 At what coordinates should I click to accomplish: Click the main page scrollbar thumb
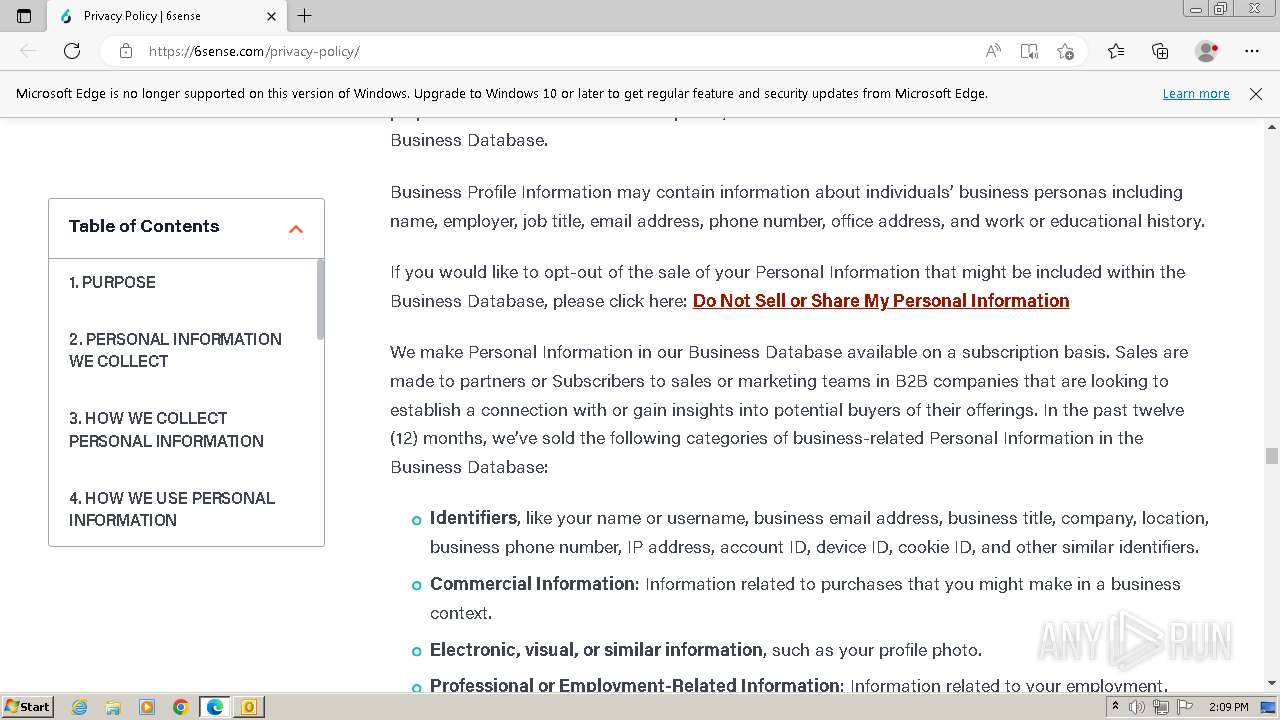point(1271,456)
